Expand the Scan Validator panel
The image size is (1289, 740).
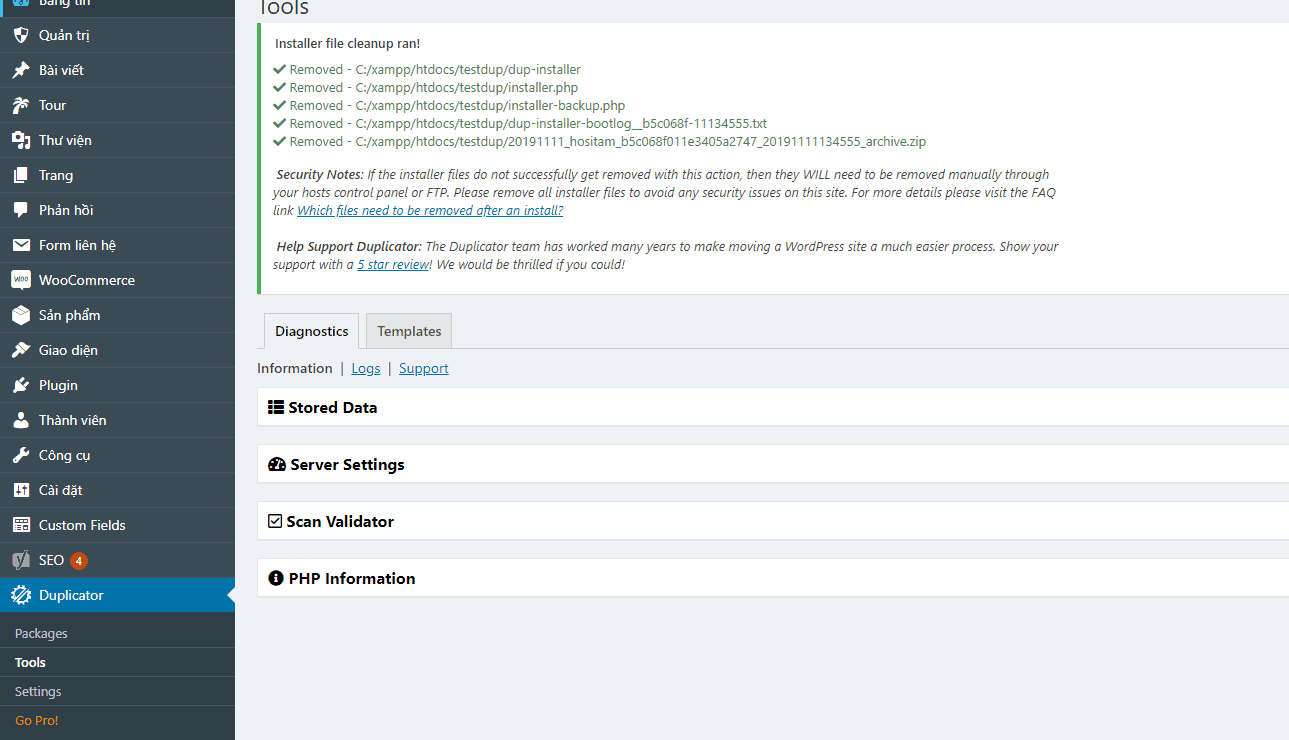tap(339, 522)
